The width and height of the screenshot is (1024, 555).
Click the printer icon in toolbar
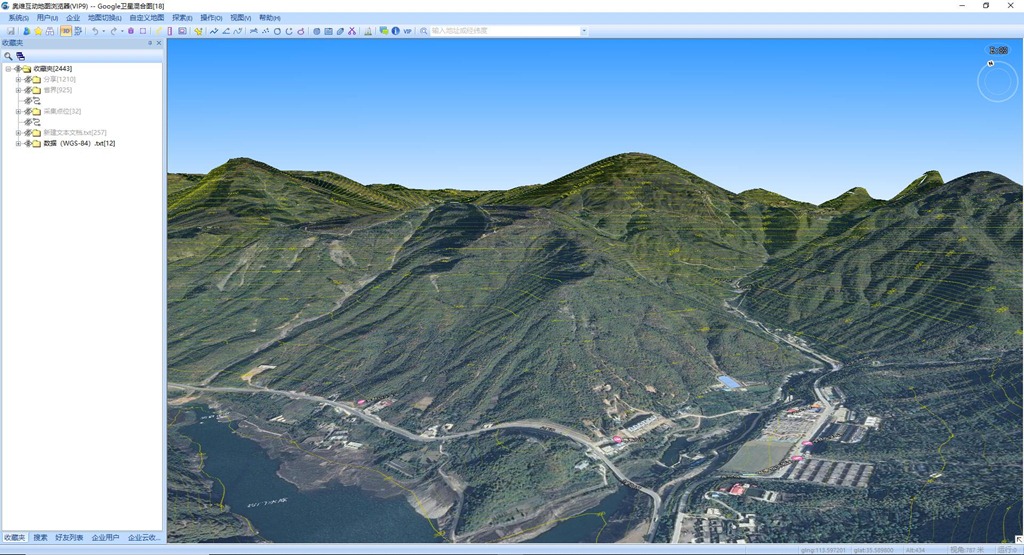click(x=50, y=31)
